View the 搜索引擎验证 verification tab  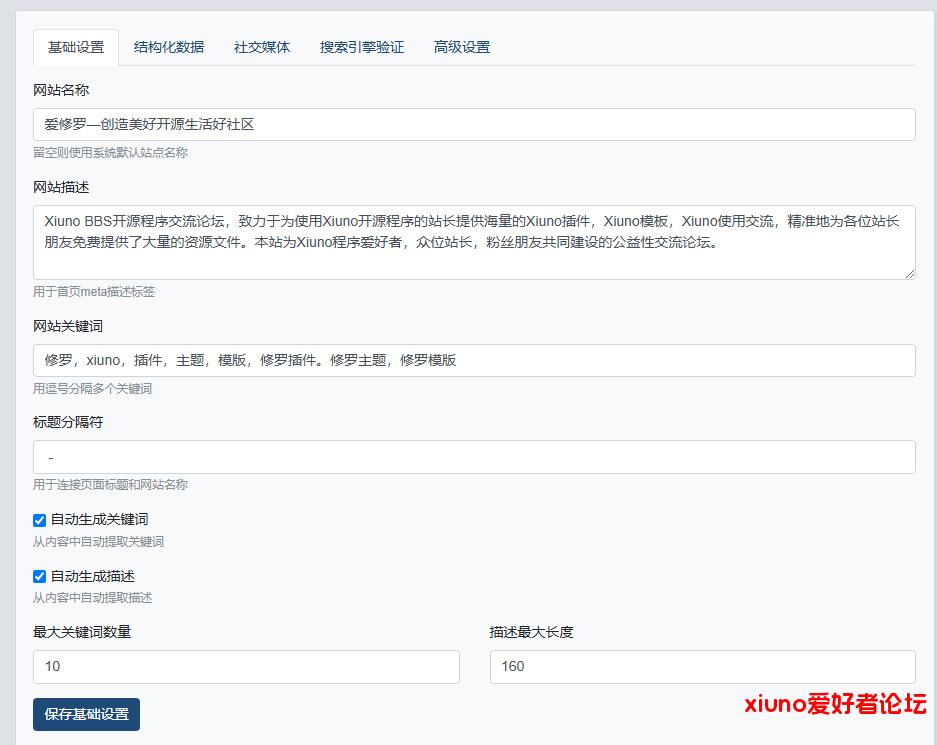362,46
